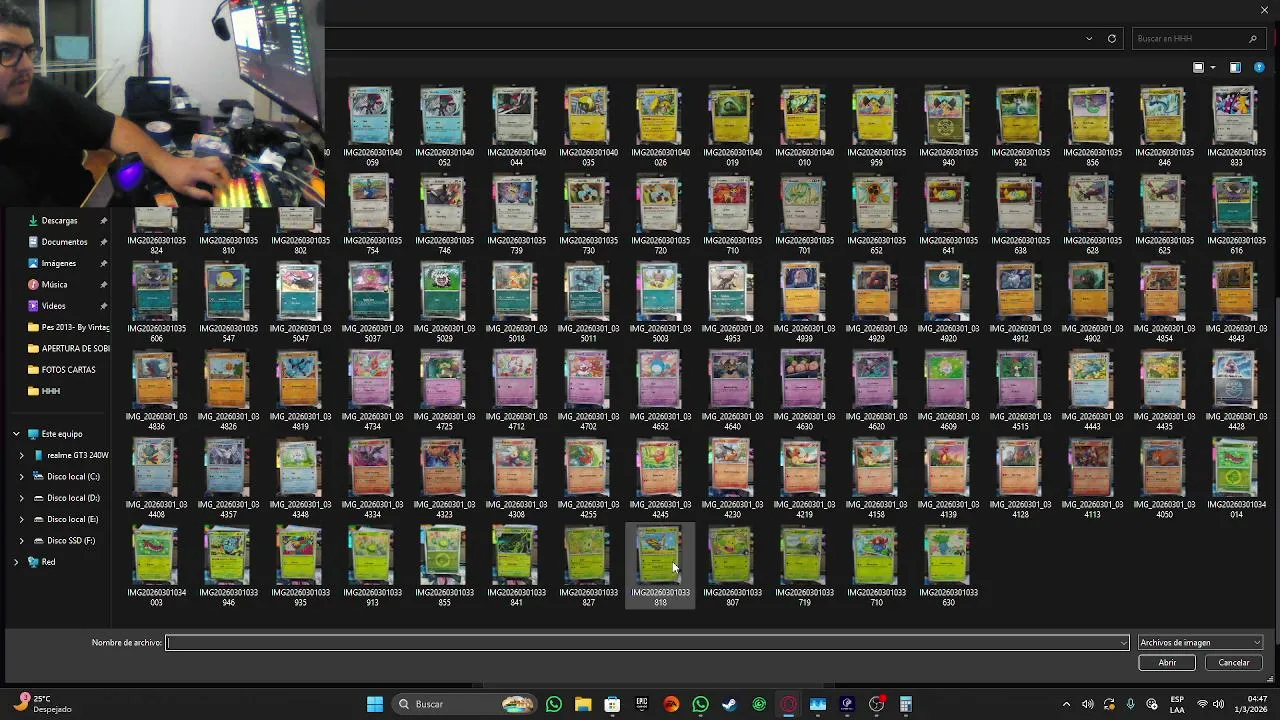1280x720 pixels.
Task: Open the Wi-Fi network tray icon
Action: click(x=1203, y=704)
